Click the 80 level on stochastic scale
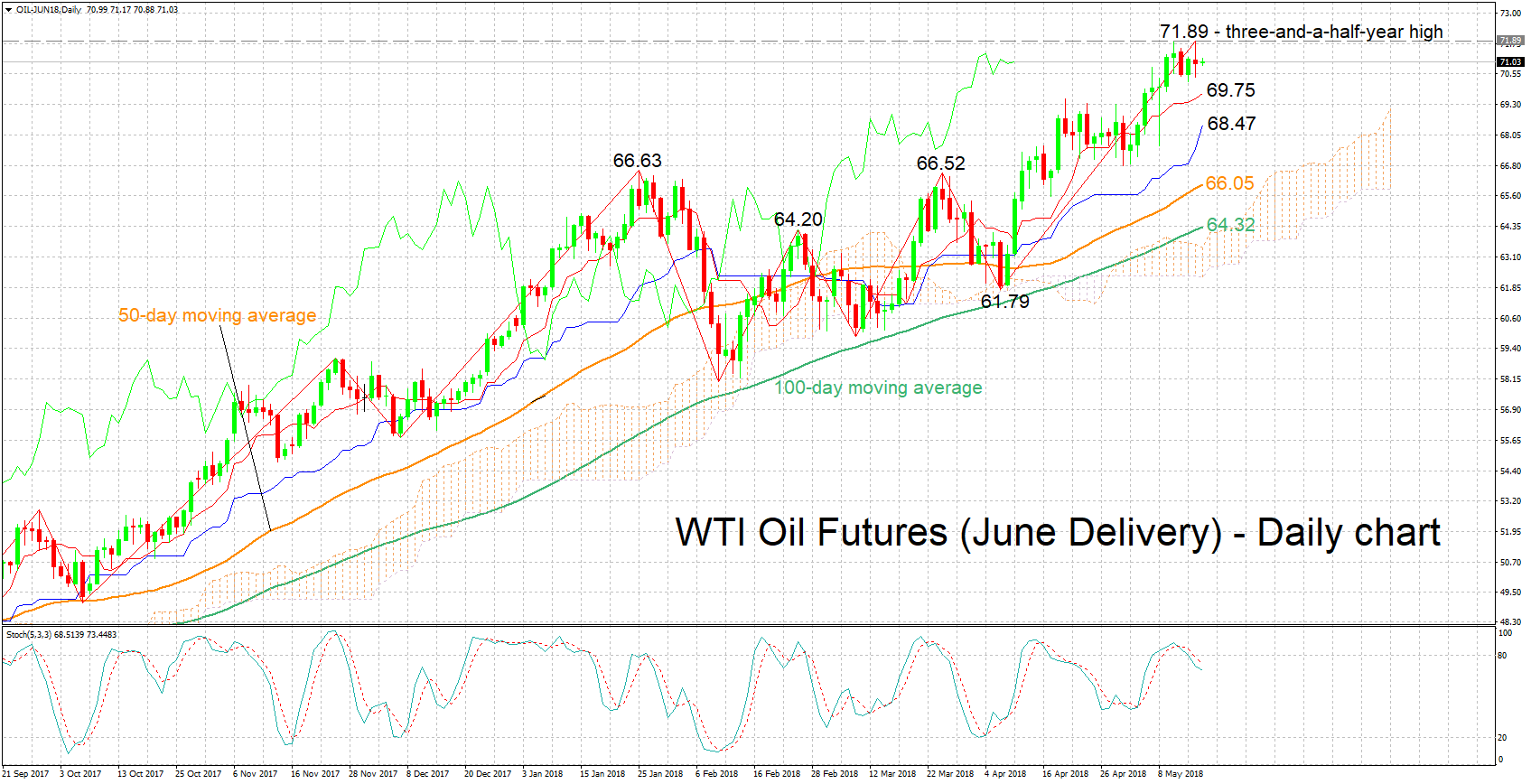 point(1502,656)
